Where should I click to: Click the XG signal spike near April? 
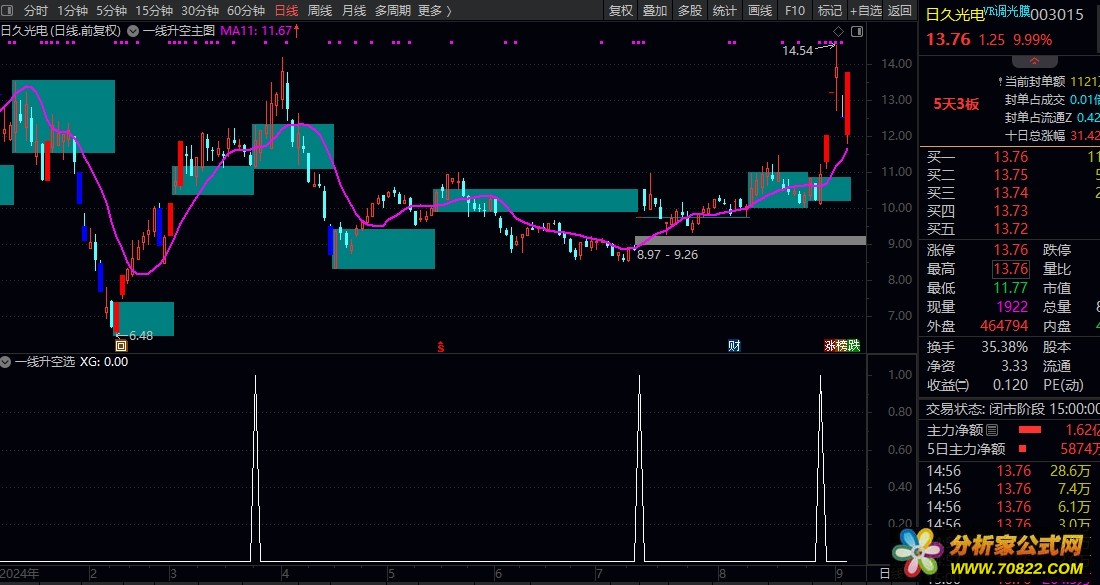coord(255,469)
